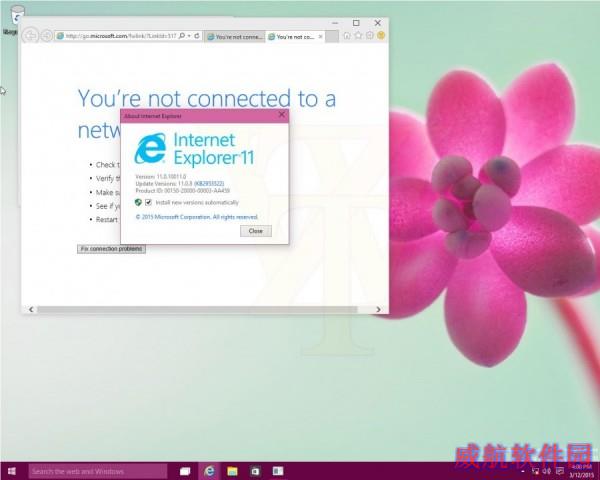
Task: Close About Internet Explorer dialog with X
Action: [x=282, y=115]
